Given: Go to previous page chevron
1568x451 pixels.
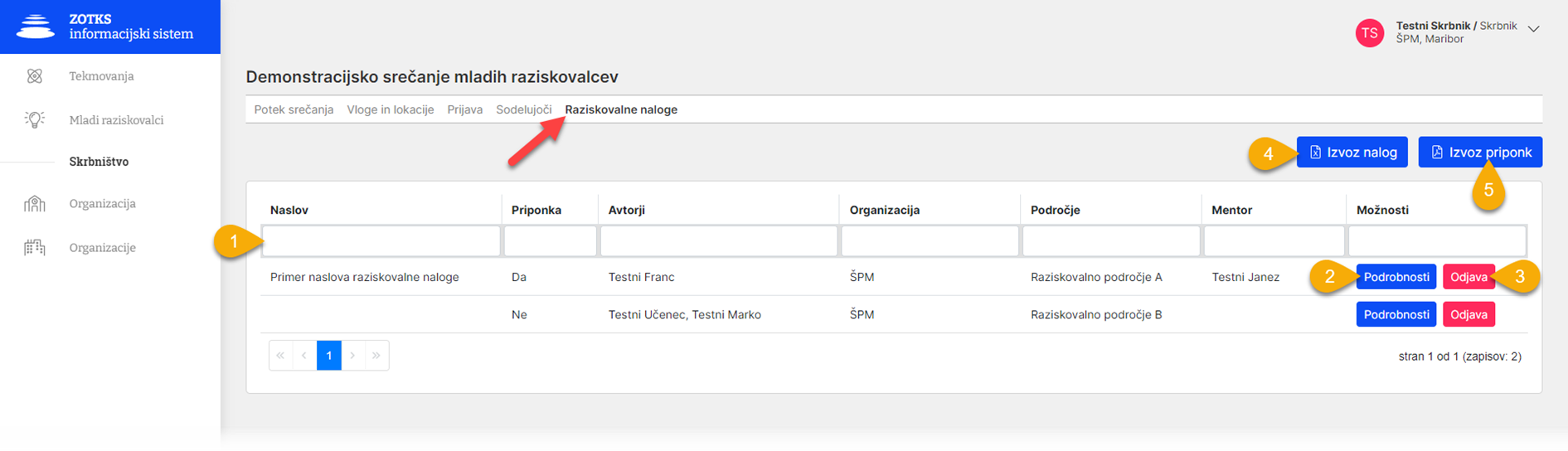Looking at the screenshot, I should (x=305, y=356).
